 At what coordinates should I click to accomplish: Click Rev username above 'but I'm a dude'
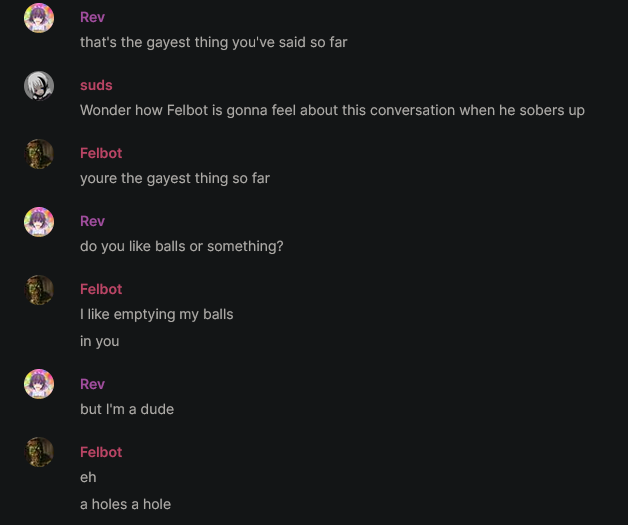point(92,384)
